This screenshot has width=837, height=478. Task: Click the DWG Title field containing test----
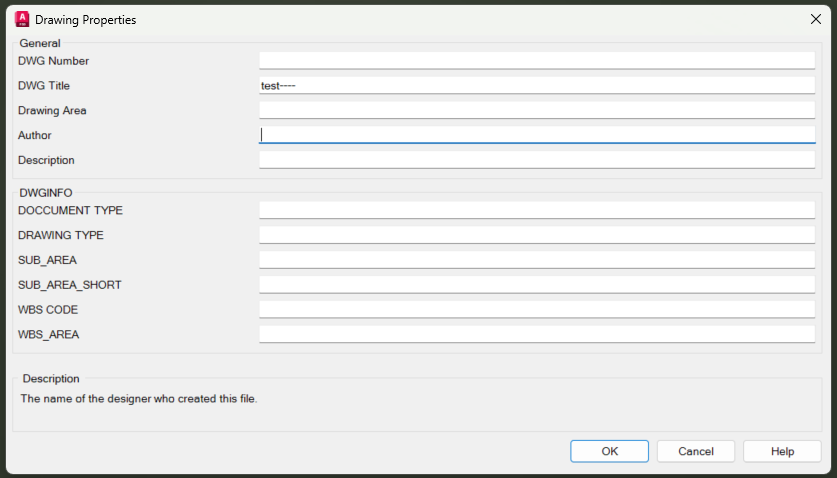pyautogui.click(x=537, y=85)
